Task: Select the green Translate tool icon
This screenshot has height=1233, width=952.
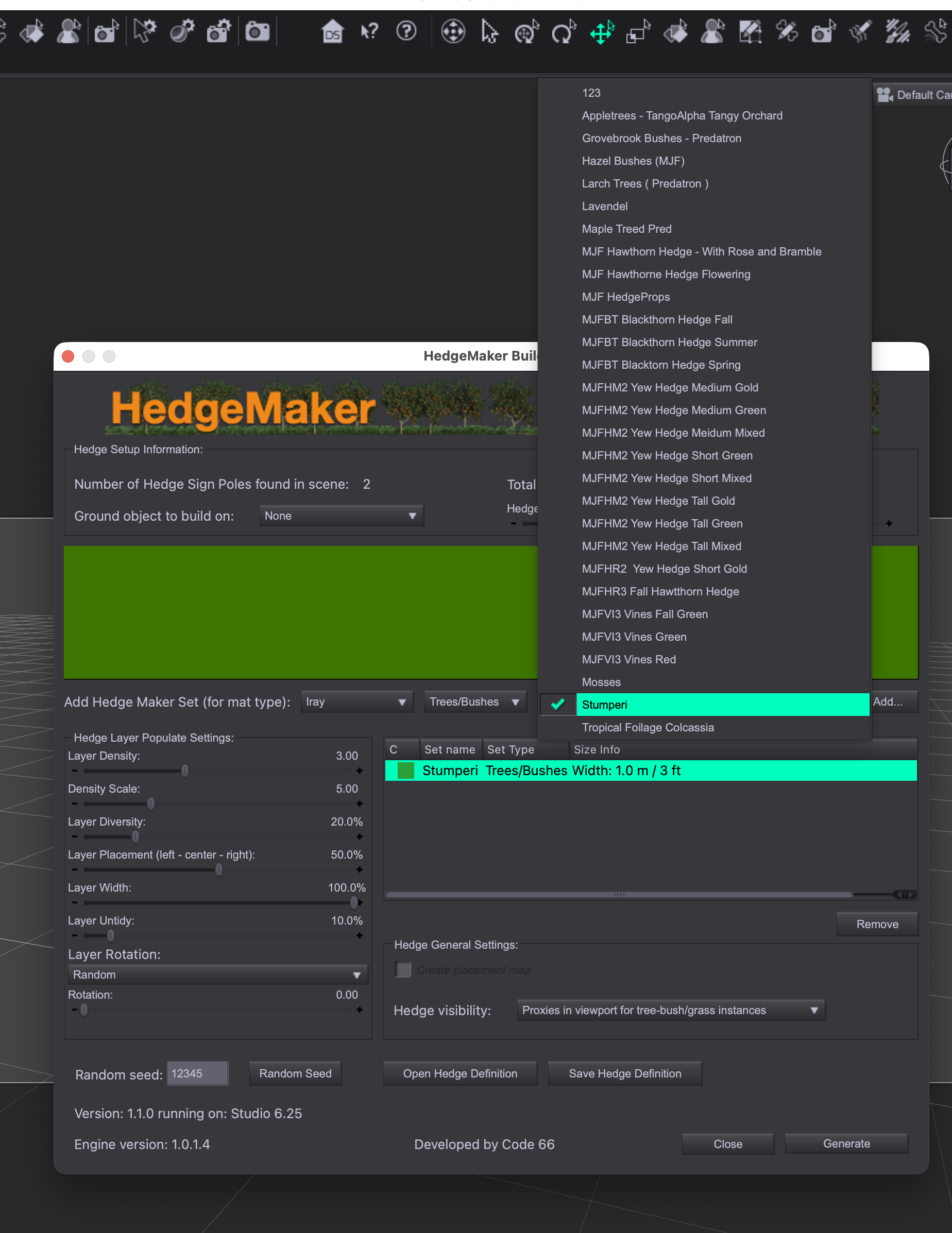Action: pyautogui.click(x=602, y=31)
